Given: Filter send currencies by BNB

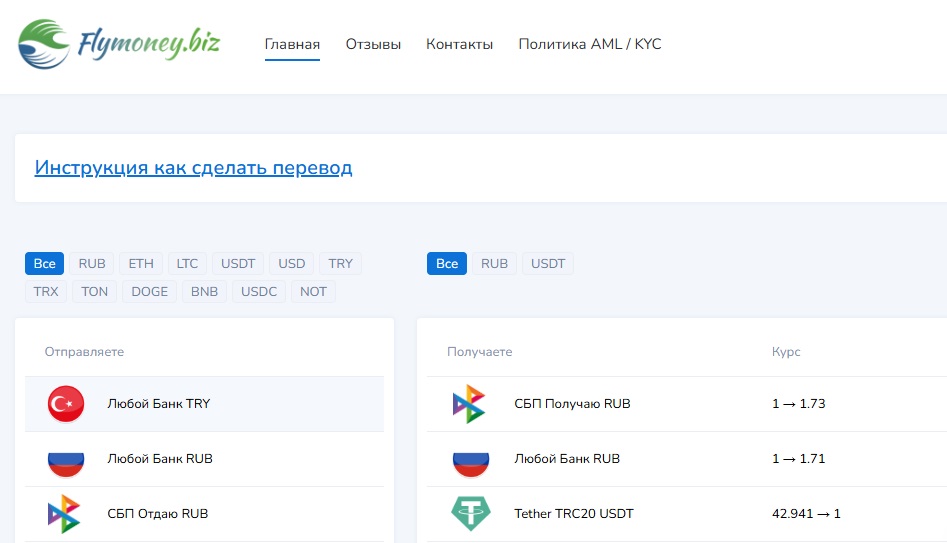Looking at the screenshot, I should coord(204,291).
